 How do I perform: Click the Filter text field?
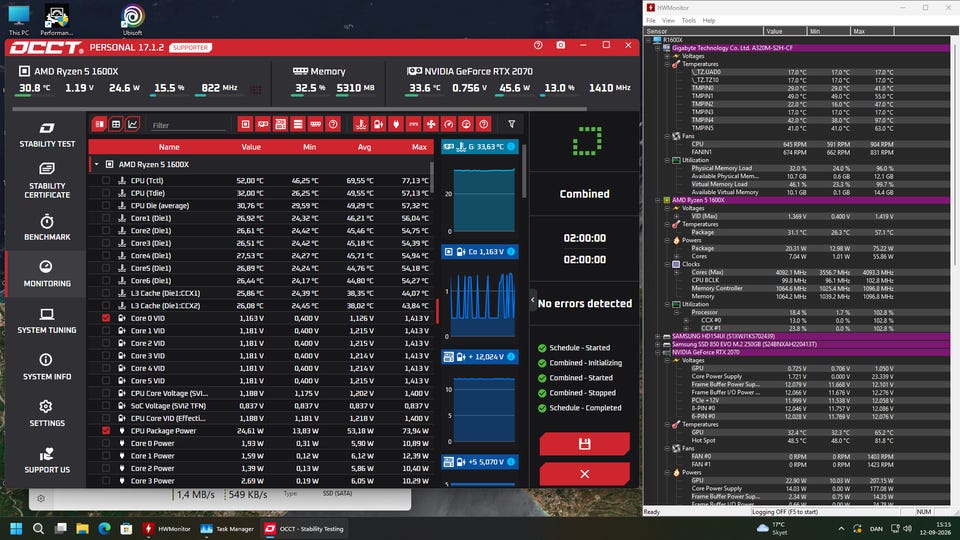tap(189, 125)
